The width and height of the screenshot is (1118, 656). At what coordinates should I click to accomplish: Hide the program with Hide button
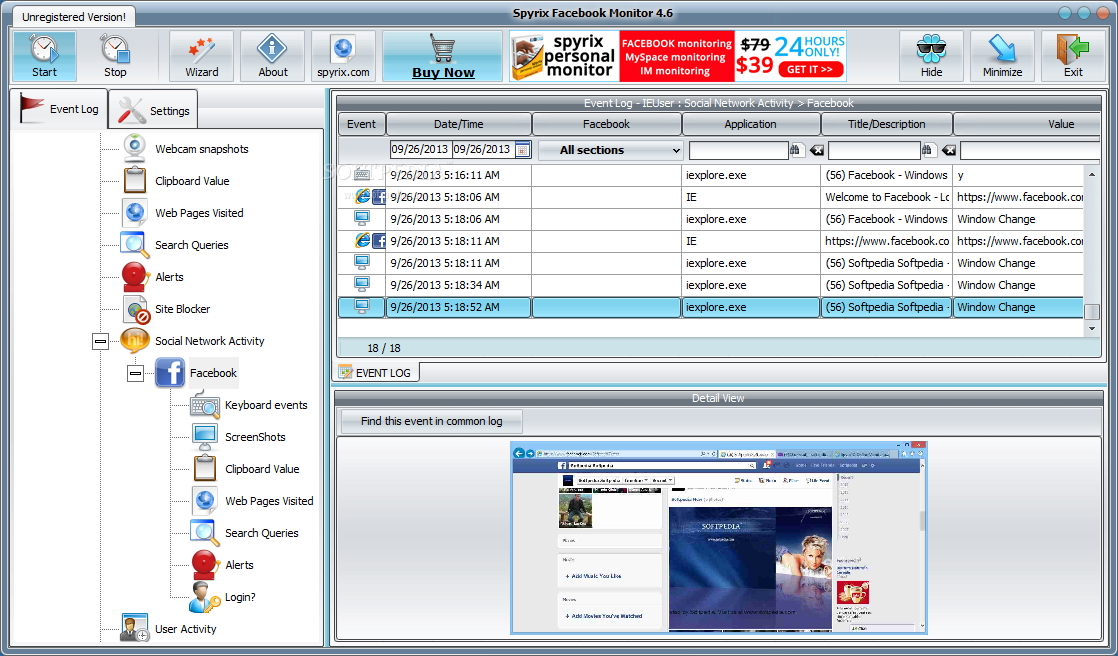(931, 56)
